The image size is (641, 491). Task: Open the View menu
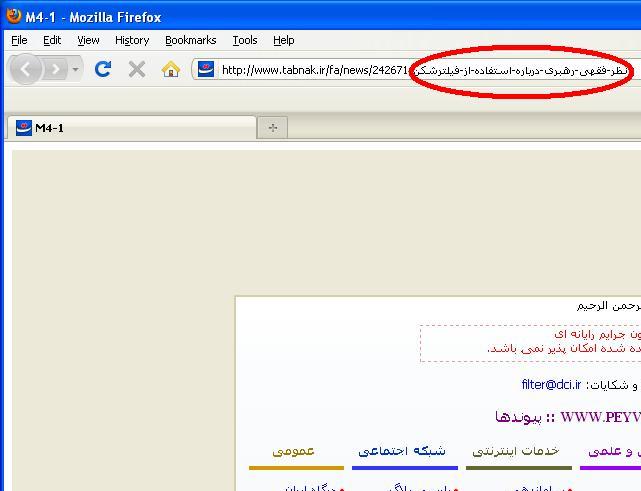(x=88, y=40)
